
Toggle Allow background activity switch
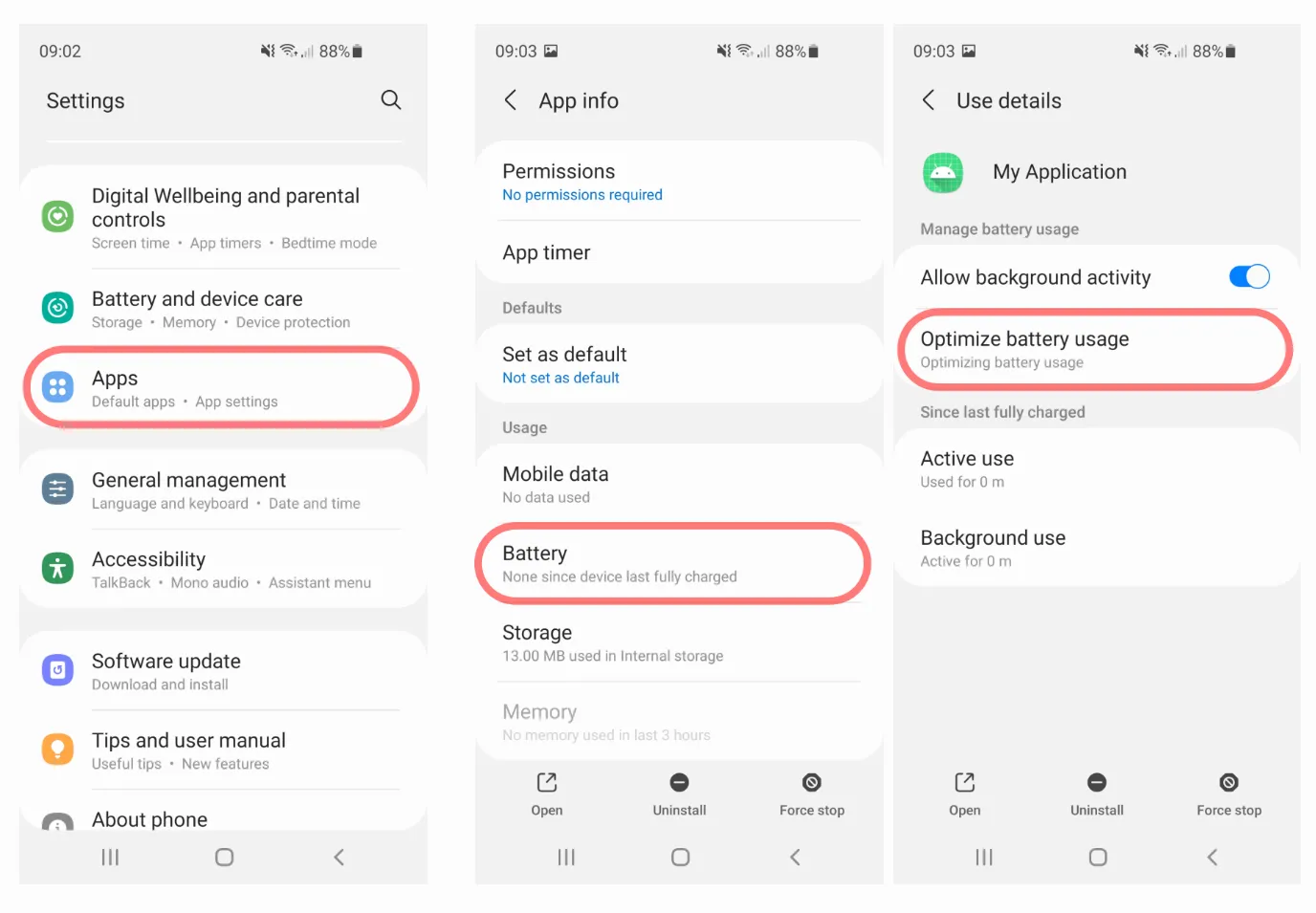click(x=1249, y=276)
